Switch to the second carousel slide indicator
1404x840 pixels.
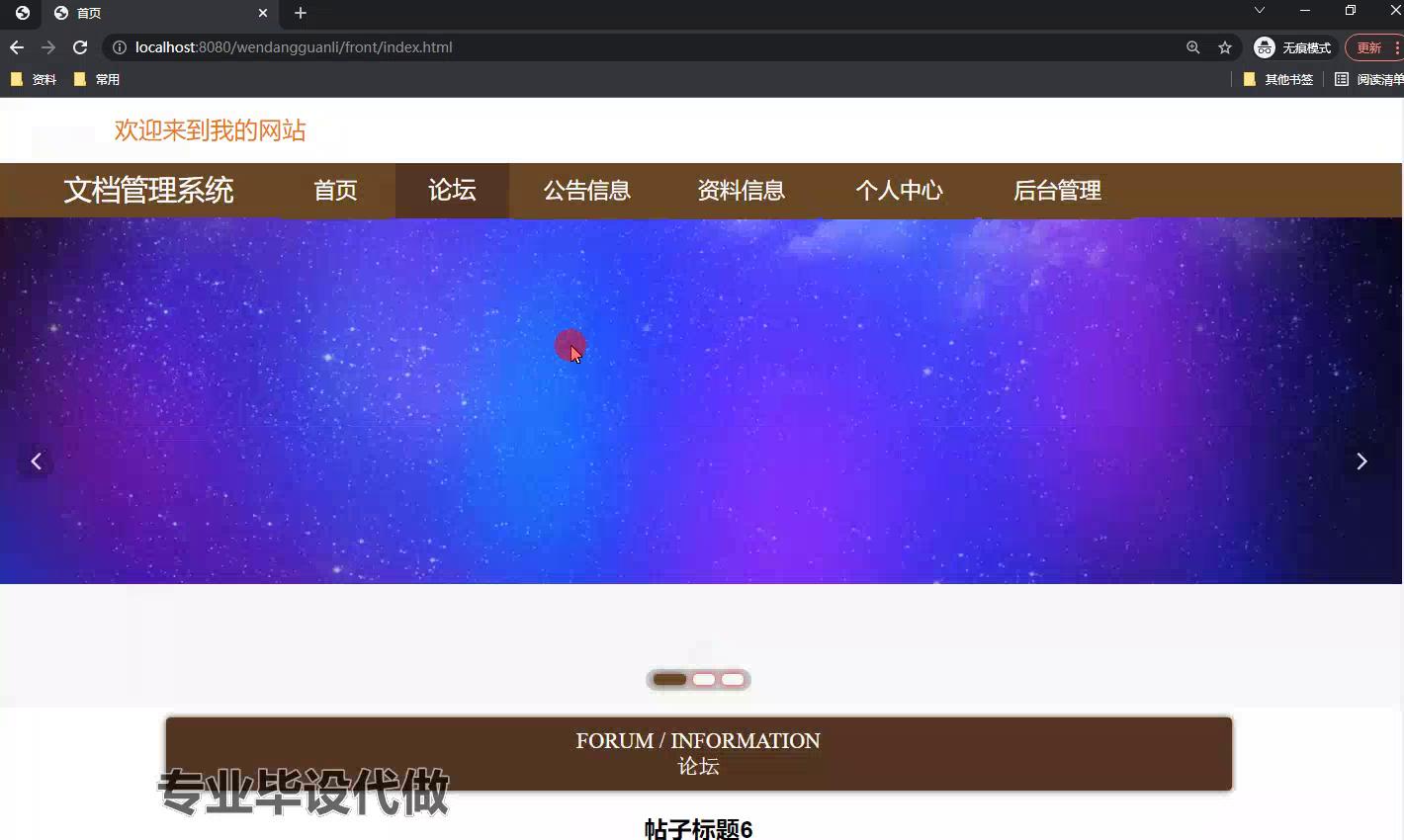[x=704, y=680]
